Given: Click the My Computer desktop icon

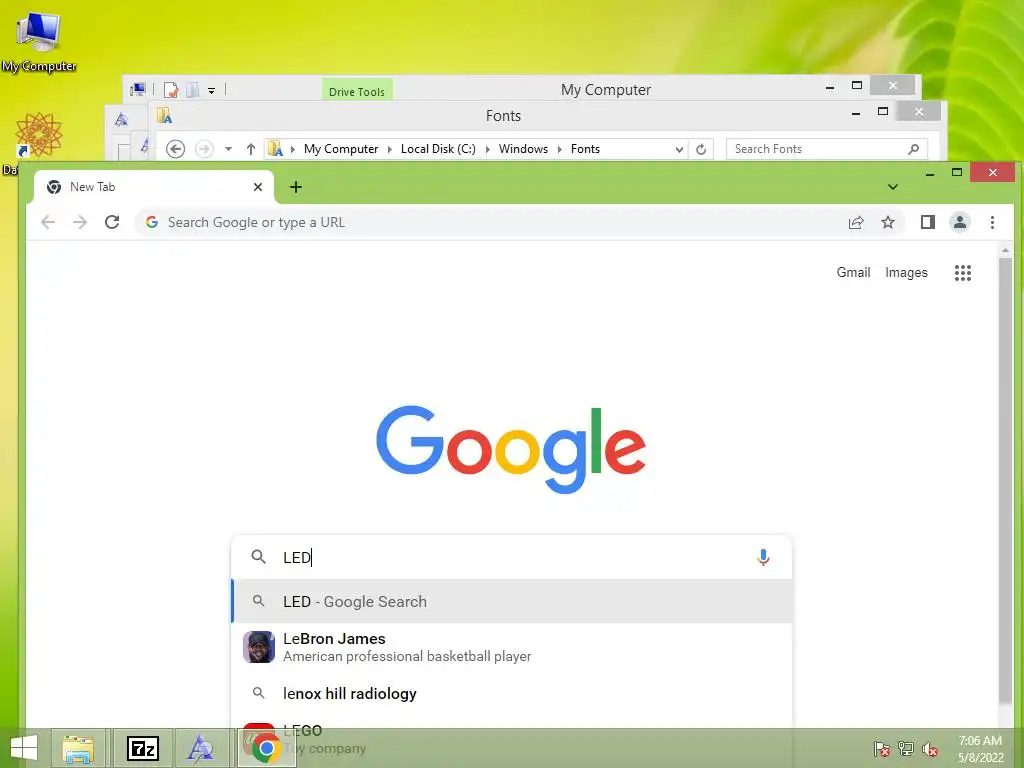Looking at the screenshot, I should (x=39, y=43).
